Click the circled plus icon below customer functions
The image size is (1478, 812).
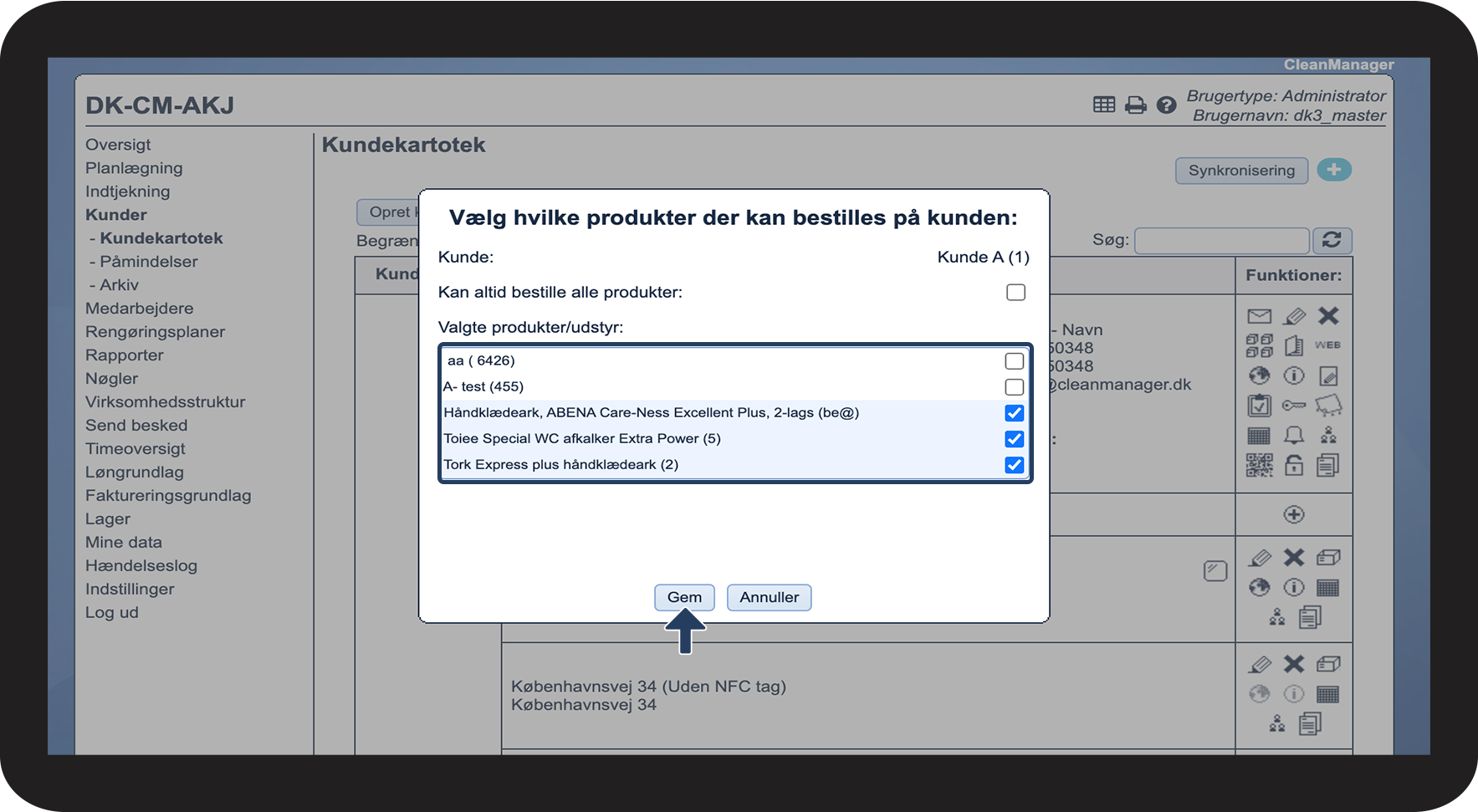[x=1294, y=514]
